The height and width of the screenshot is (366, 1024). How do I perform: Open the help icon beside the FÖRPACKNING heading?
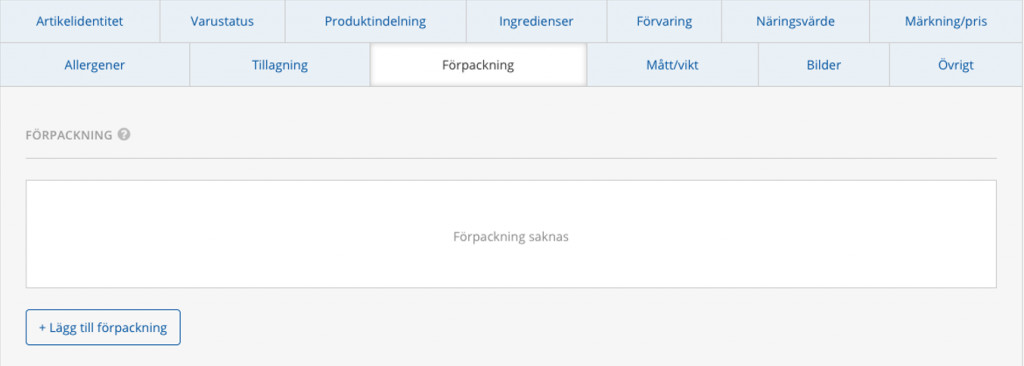click(x=124, y=135)
